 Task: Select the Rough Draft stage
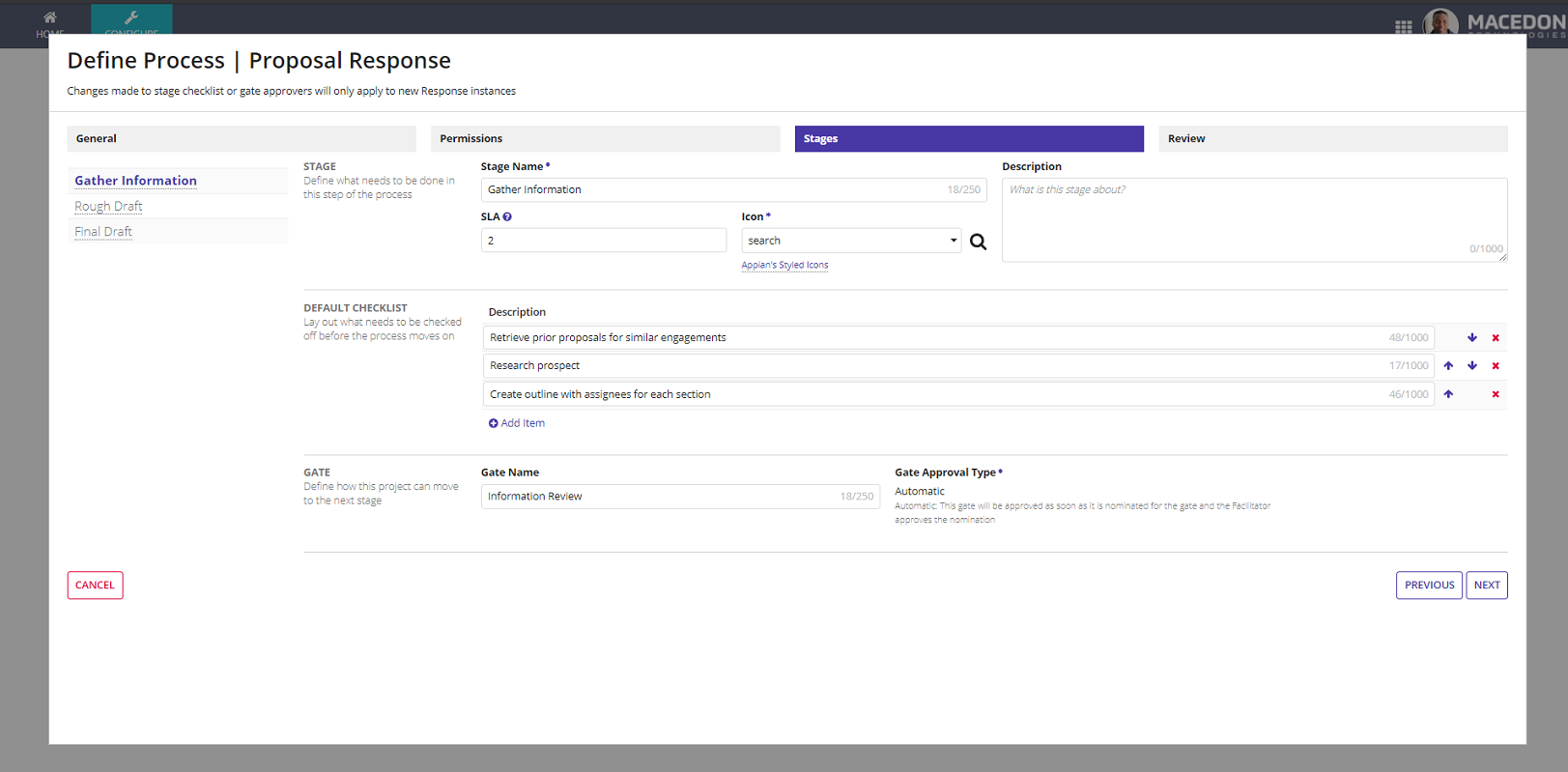pyautogui.click(x=108, y=207)
